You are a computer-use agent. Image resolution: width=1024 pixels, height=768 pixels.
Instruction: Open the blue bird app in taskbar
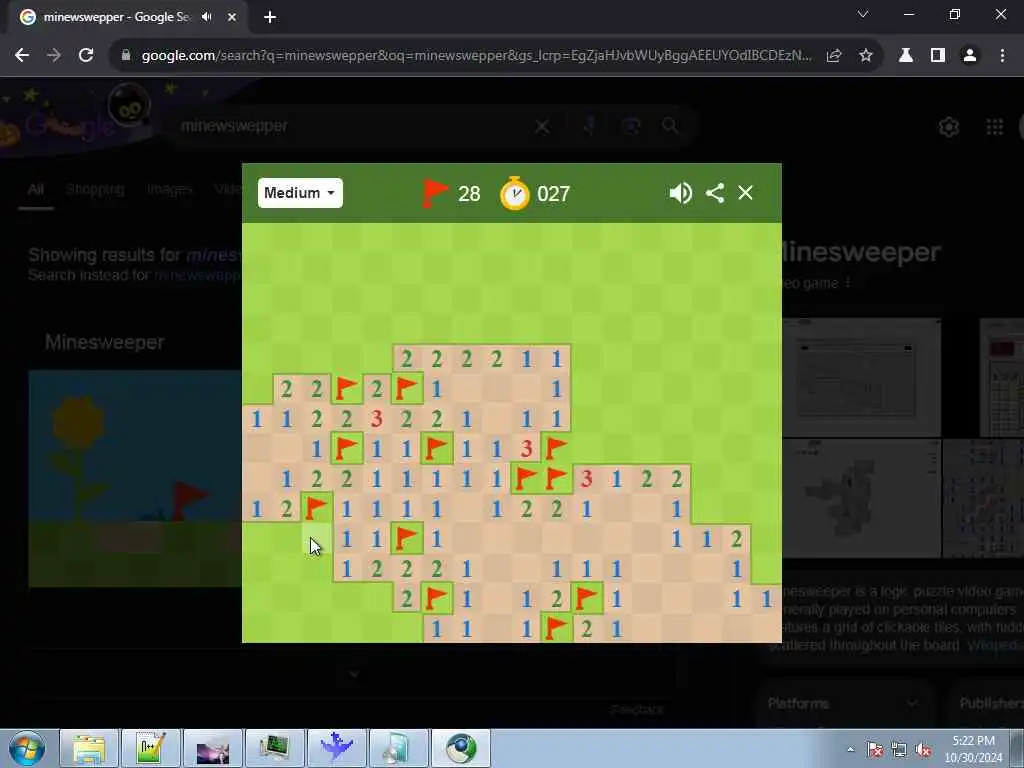[336, 748]
